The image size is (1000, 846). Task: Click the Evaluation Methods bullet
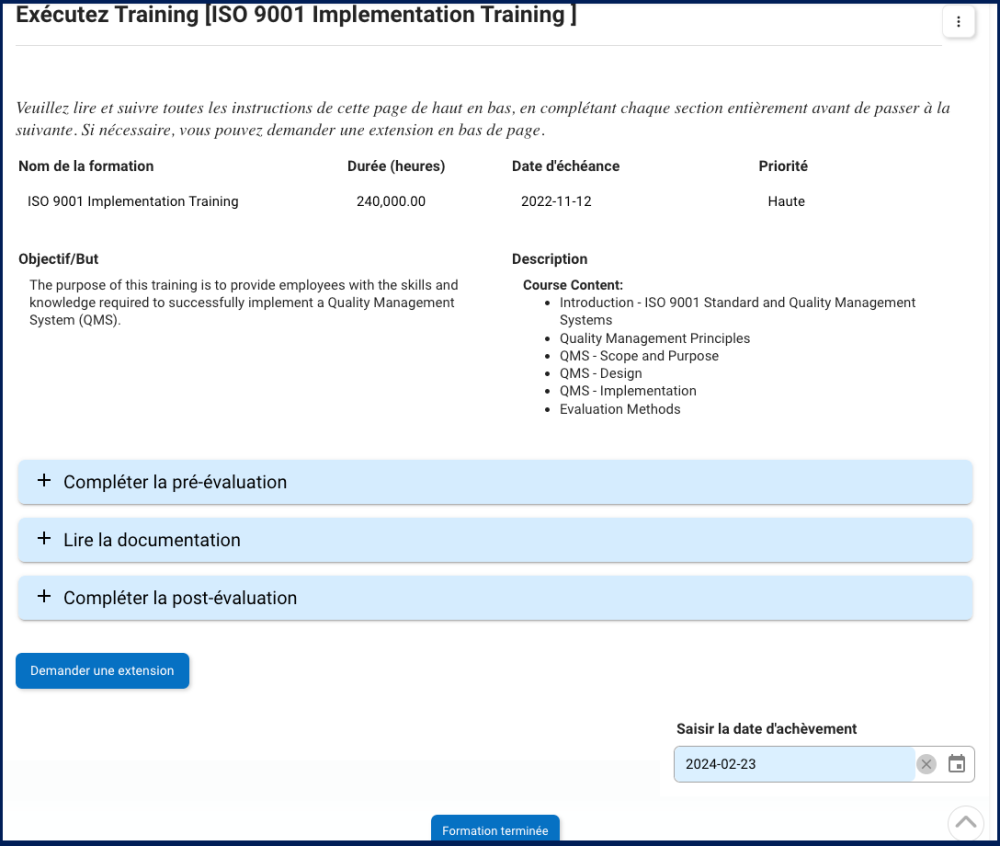[x=620, y=409]
